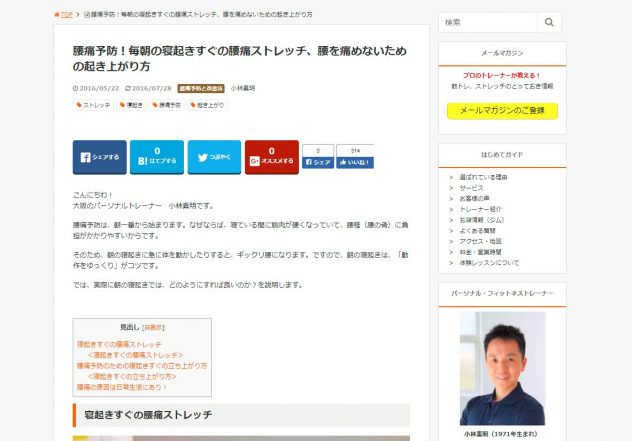
Task: Click the photo caption ending （1971年生まれ）
Action: [501, 434]
